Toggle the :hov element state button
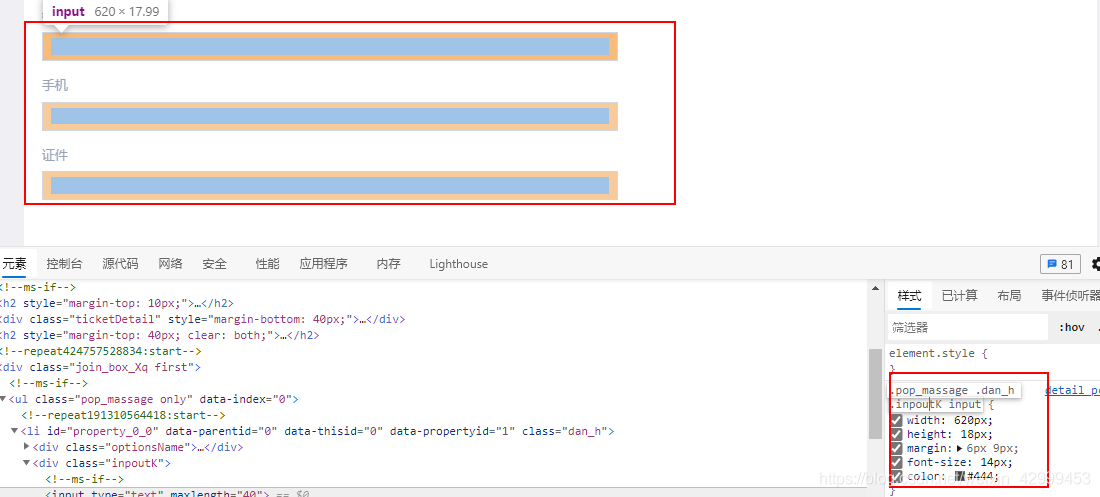The image size is (1100, 497). [1071, 327]
